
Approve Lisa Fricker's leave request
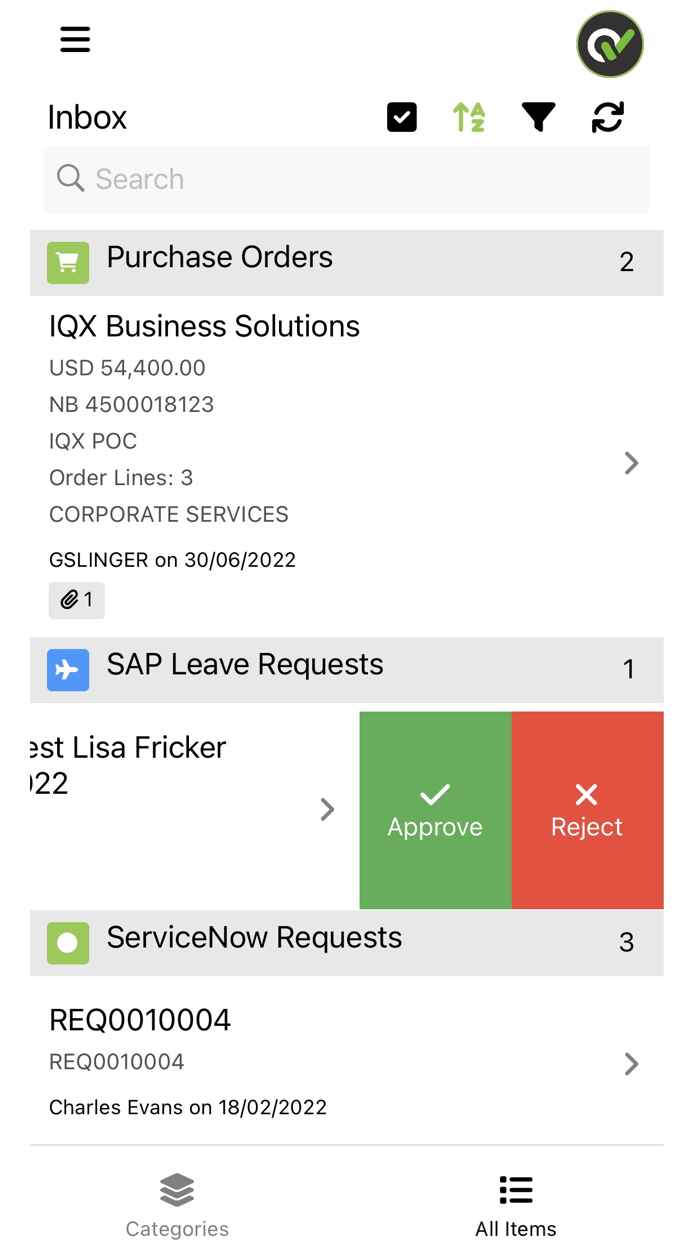[435, 810]
